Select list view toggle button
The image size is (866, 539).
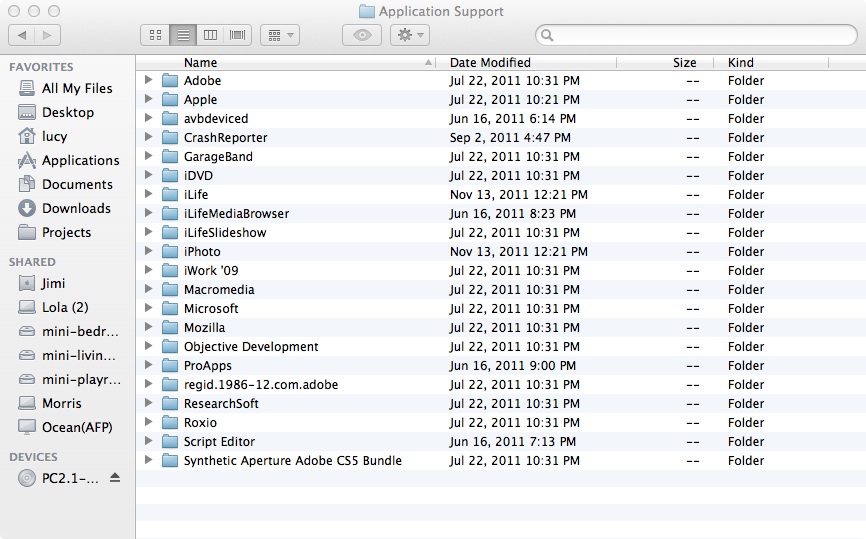pos(183,35)
